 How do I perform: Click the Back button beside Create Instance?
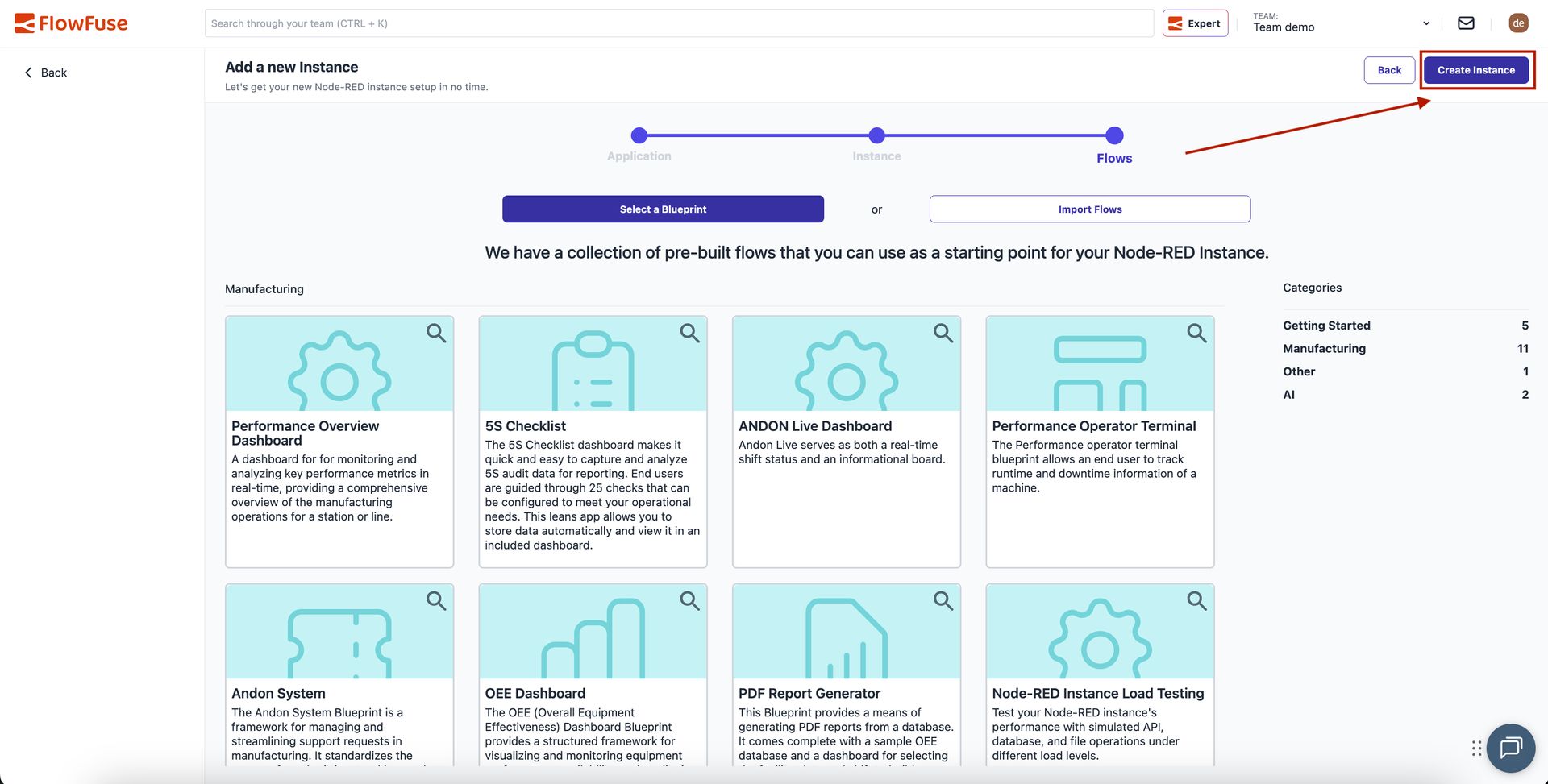1388,70
